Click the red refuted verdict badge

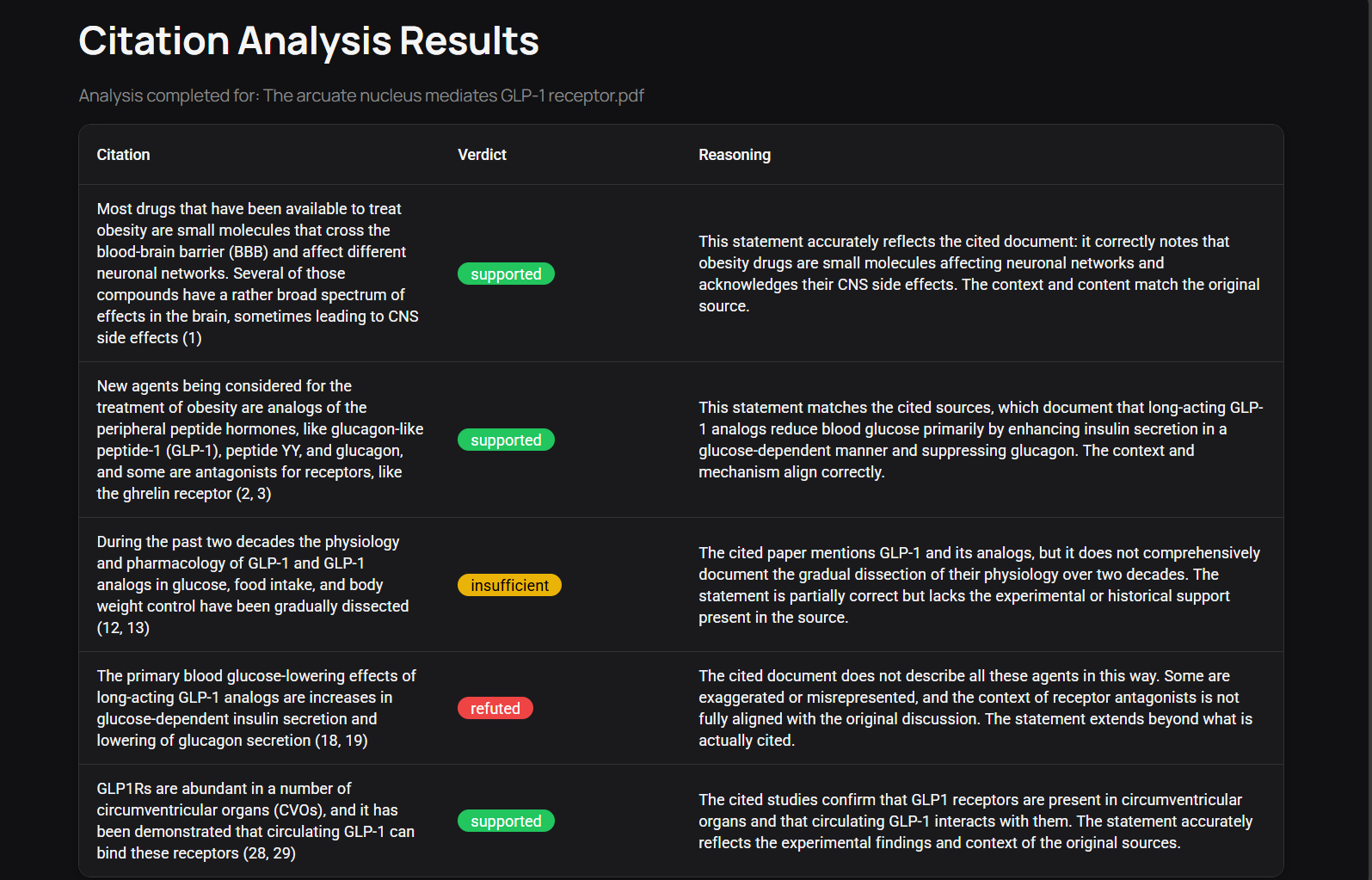[x=495, y=709]
